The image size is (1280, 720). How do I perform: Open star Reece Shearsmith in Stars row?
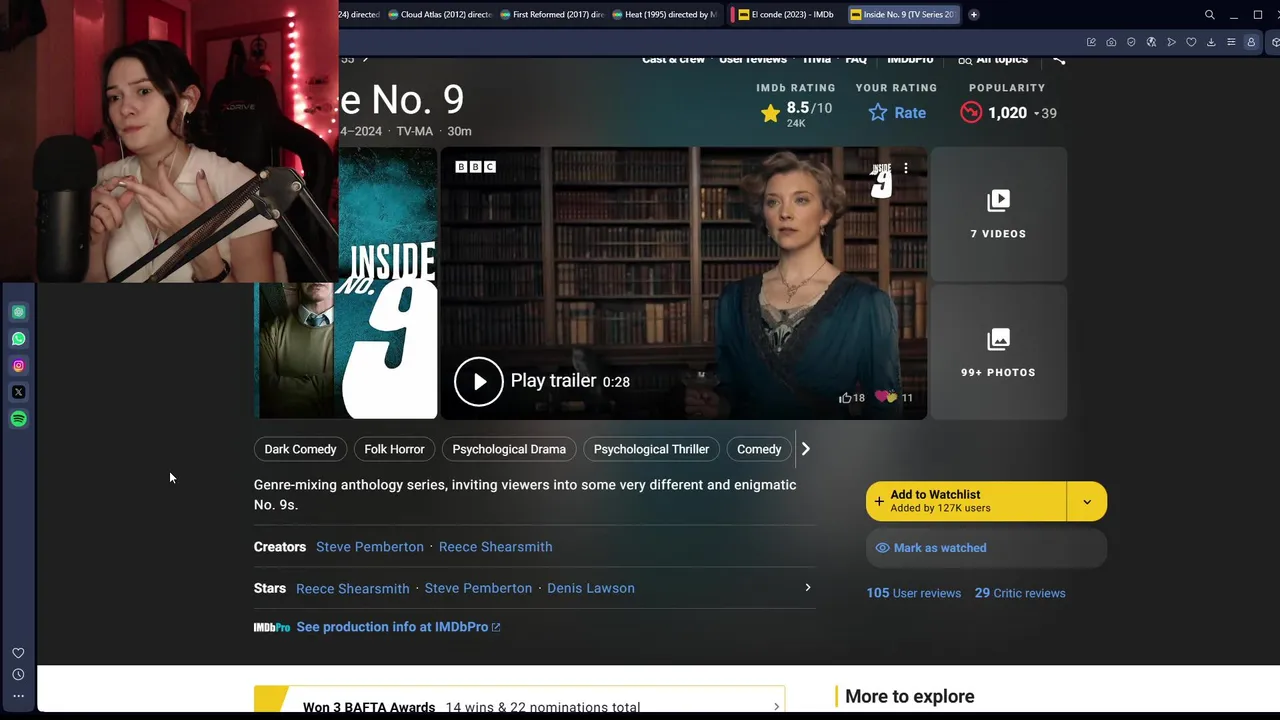(353, 588)
